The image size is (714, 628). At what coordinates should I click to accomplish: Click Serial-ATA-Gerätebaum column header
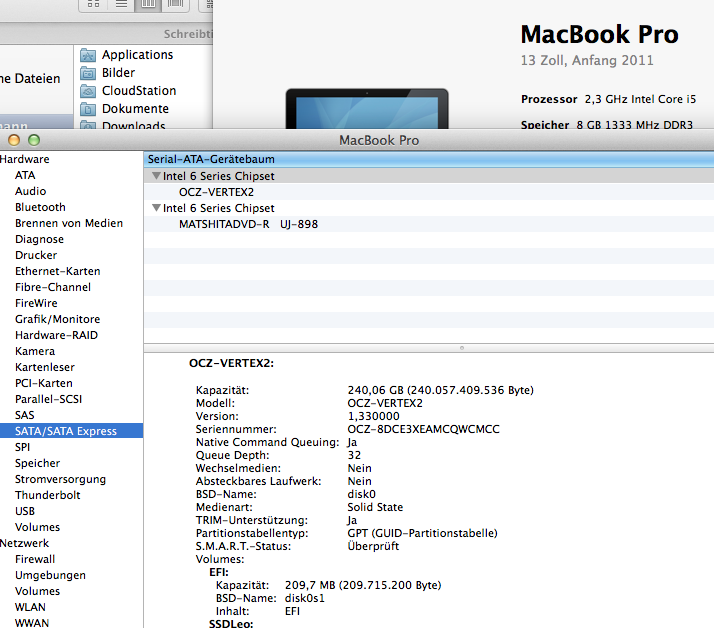pos(428,159)
